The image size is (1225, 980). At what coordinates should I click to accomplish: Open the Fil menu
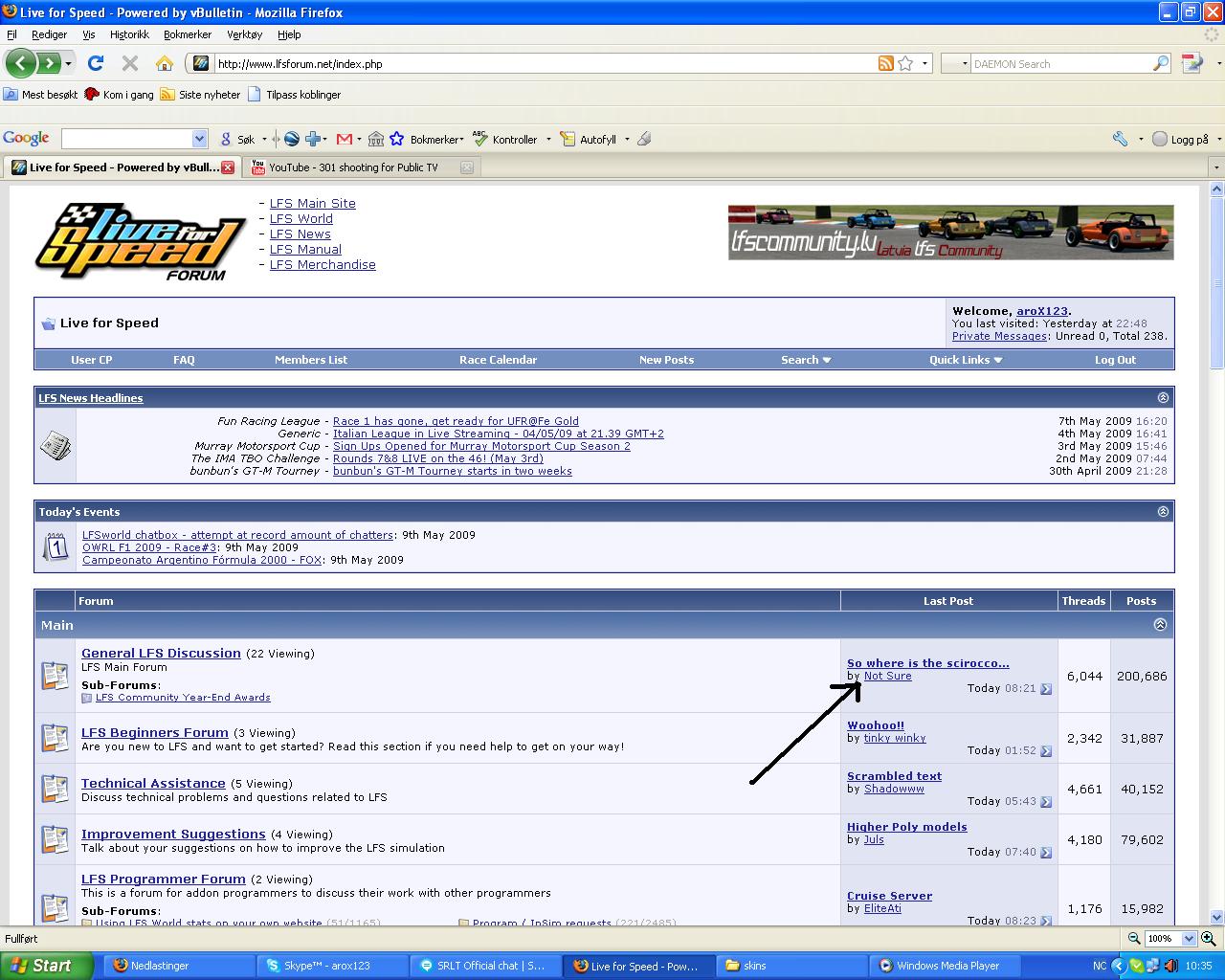click(11, 34)
